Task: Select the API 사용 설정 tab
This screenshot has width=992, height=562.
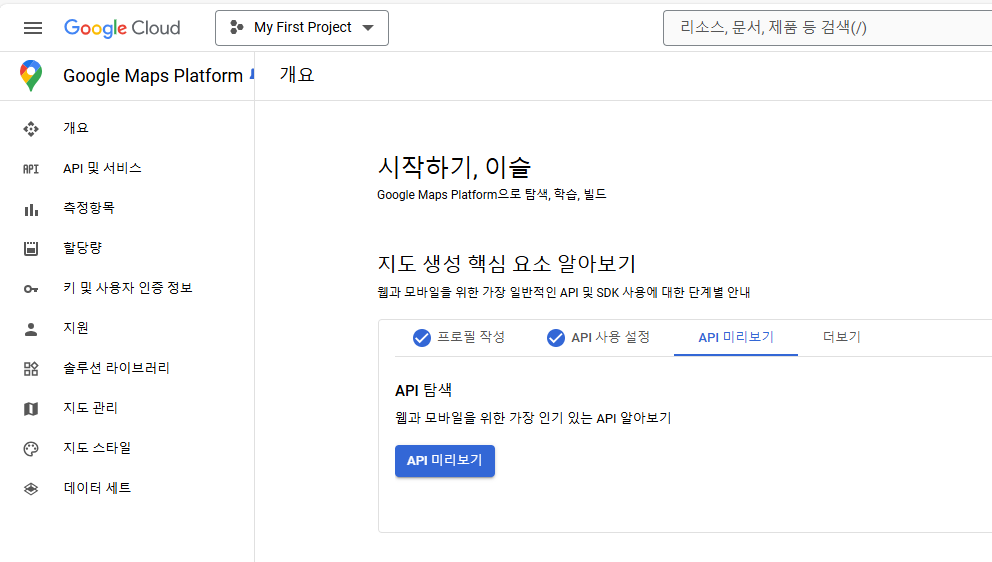Action: coord(598,337)
